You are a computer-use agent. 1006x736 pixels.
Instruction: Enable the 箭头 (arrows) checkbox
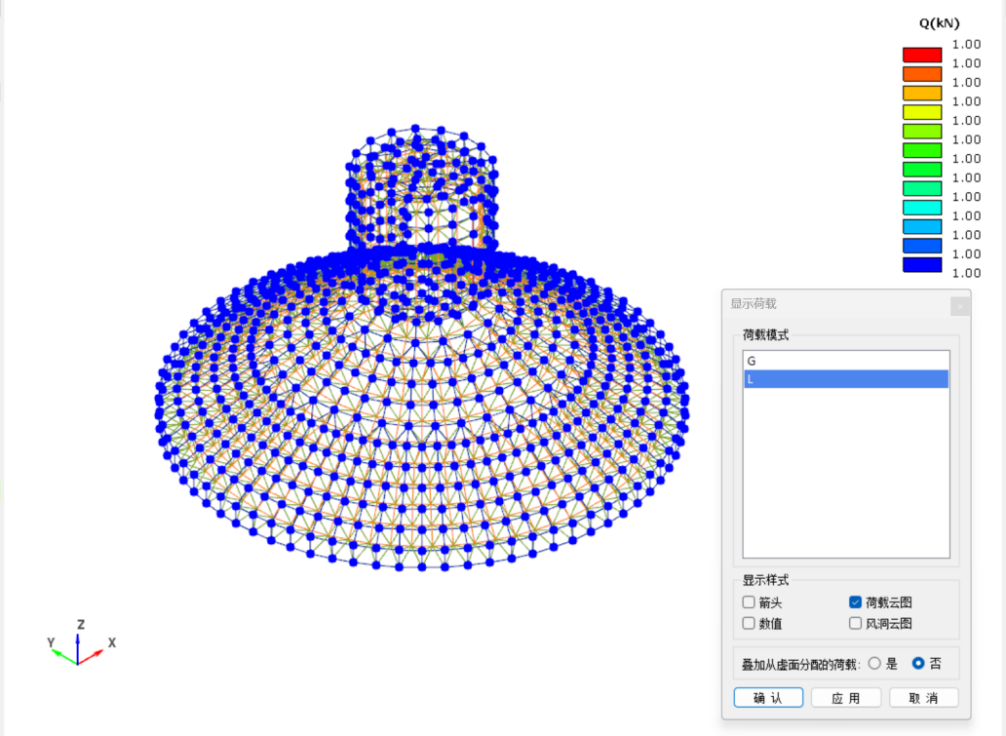(749, 602)
